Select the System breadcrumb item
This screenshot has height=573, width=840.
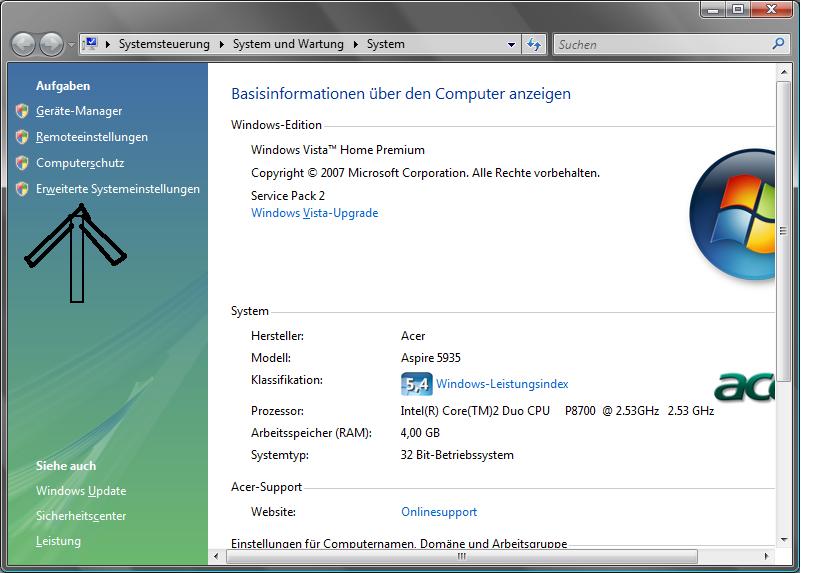coord(386,44)
